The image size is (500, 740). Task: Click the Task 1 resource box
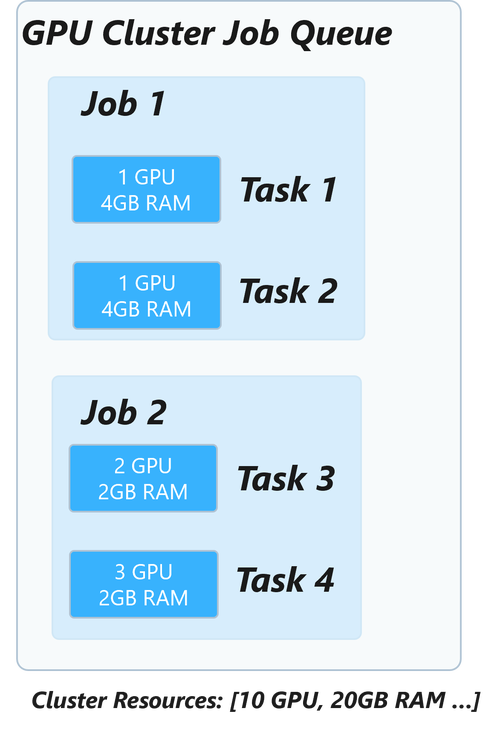click(x=146, y=189)
